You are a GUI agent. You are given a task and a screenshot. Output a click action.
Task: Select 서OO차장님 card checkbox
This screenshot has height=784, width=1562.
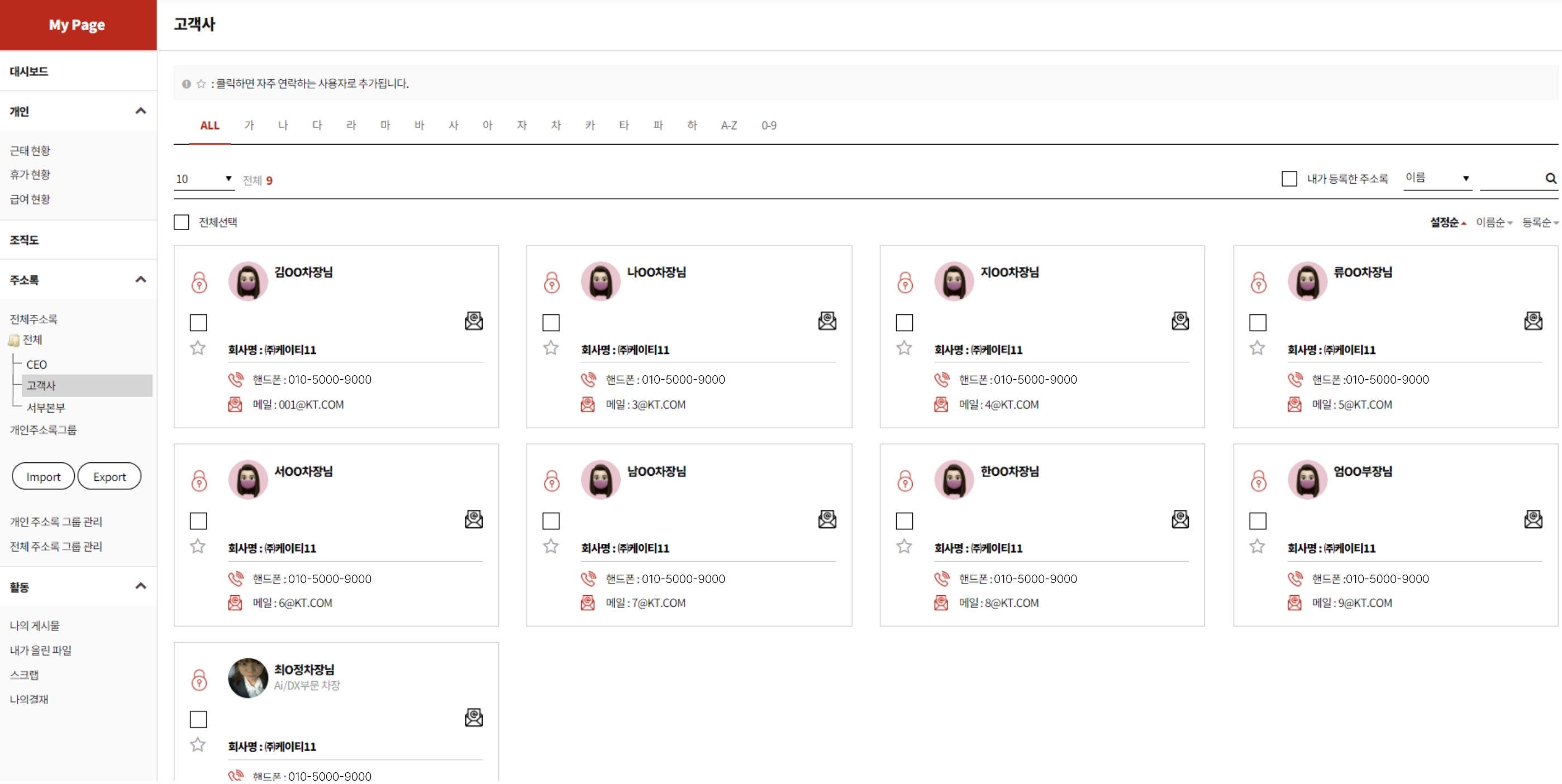[198, 522]
